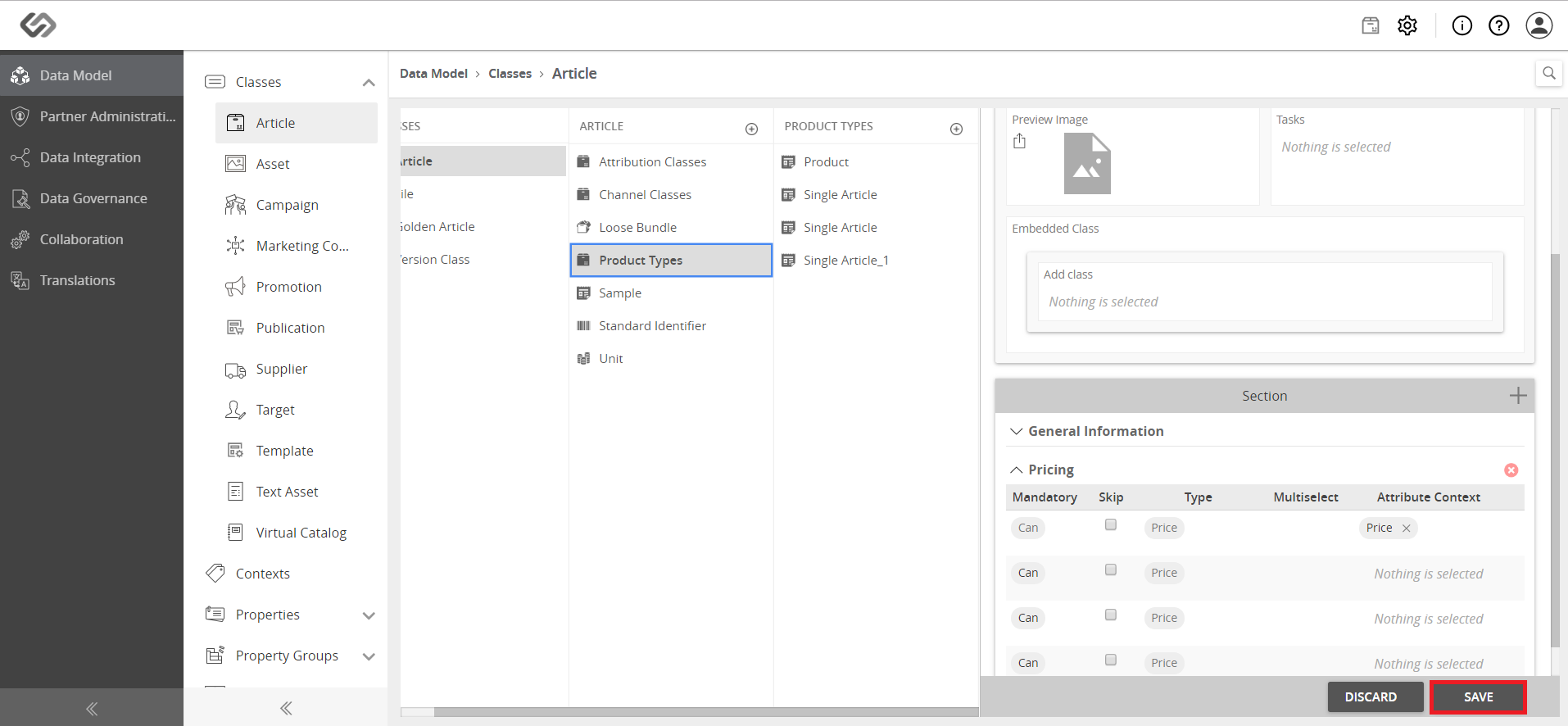Select Single Article_1 item
1568x726 pixels.
tap(876, 261)
